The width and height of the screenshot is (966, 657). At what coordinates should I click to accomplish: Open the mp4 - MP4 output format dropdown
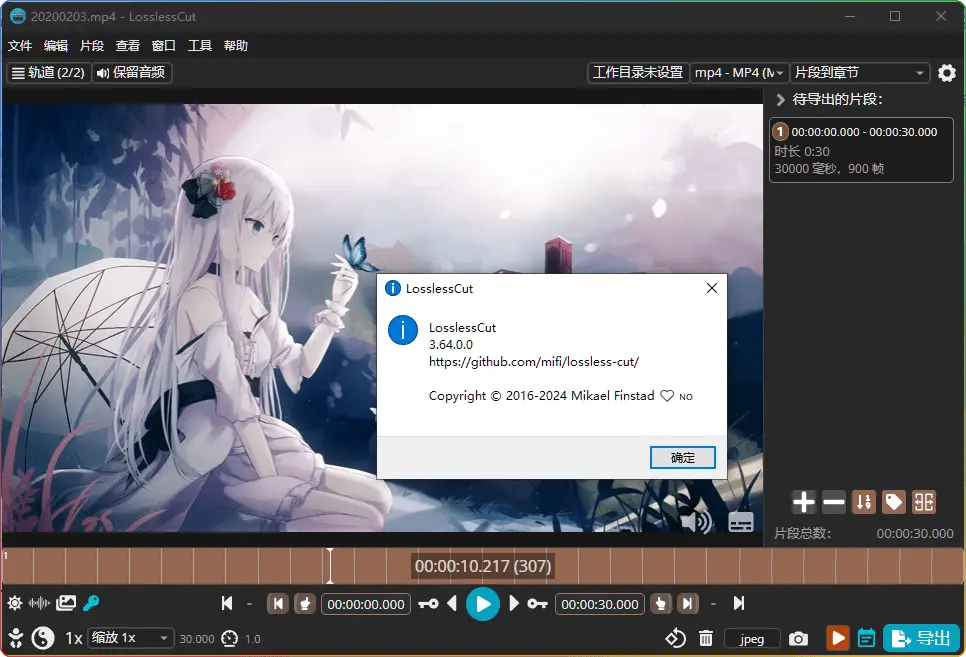coord(739,73)
